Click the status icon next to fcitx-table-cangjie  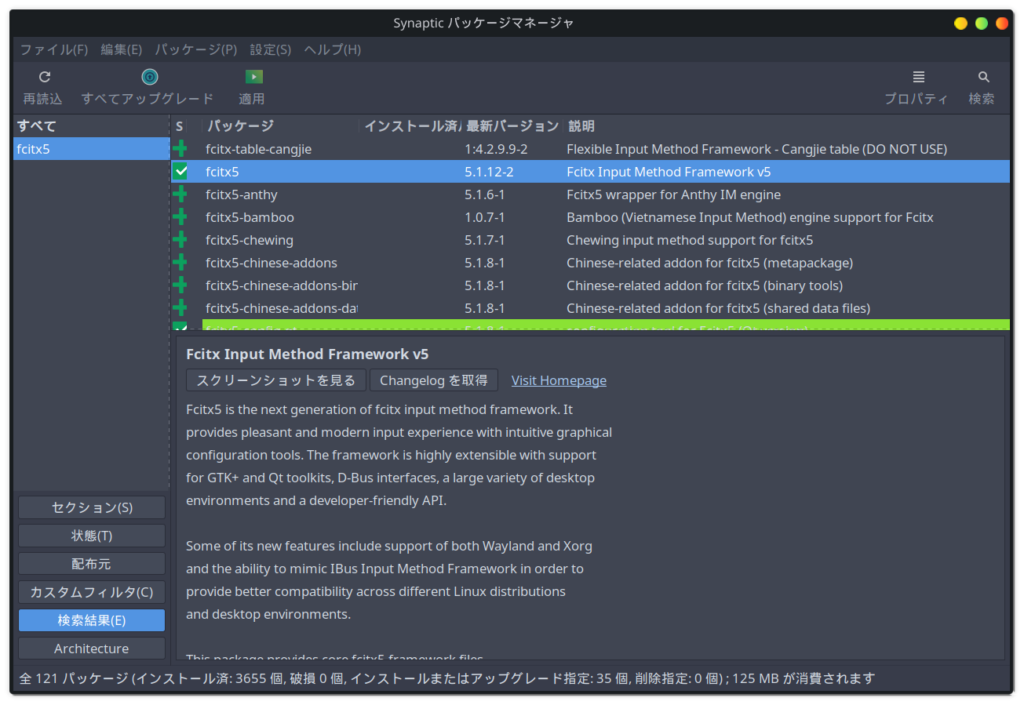pos(181,148)
